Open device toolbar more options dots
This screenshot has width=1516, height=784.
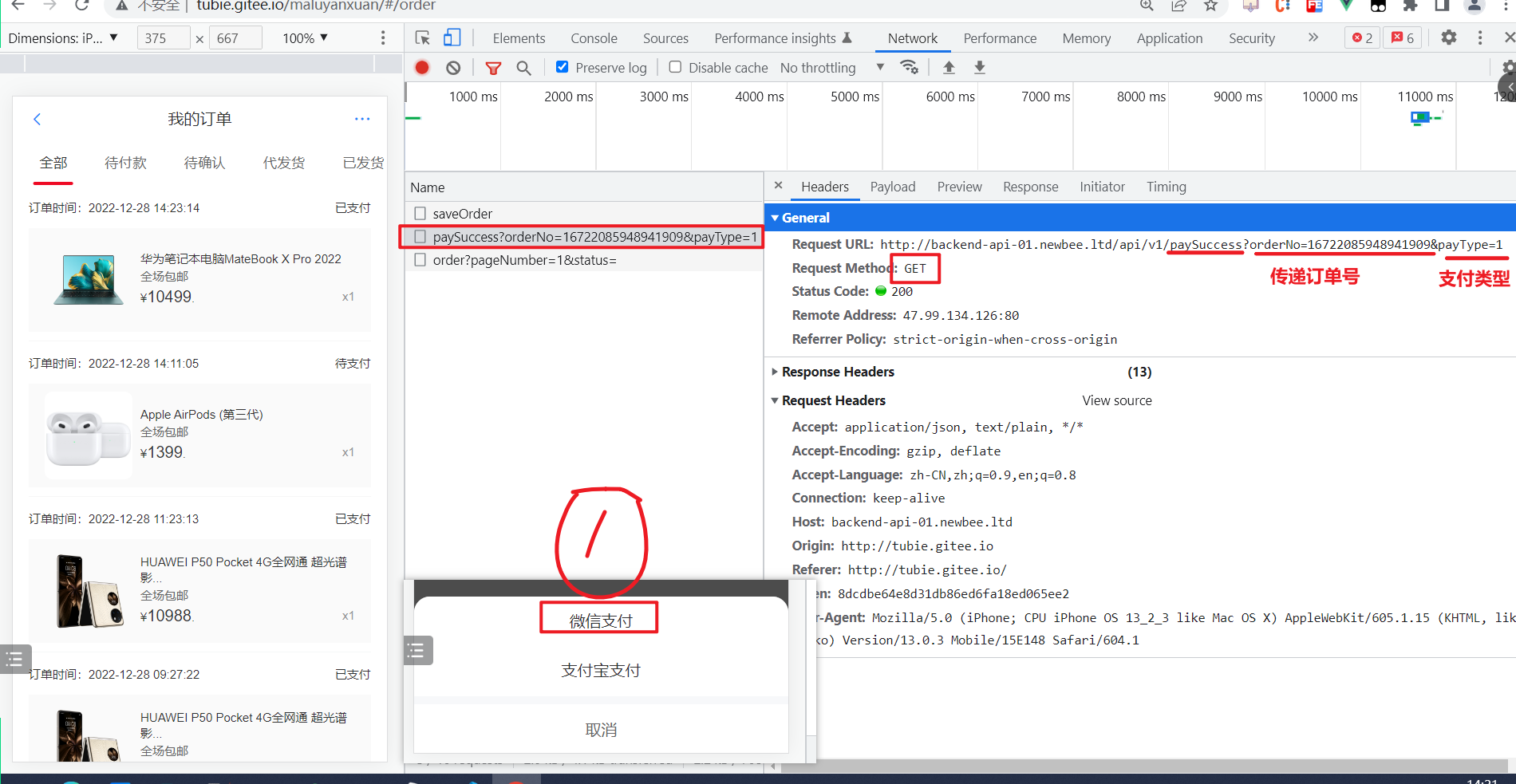pos(383,37)
